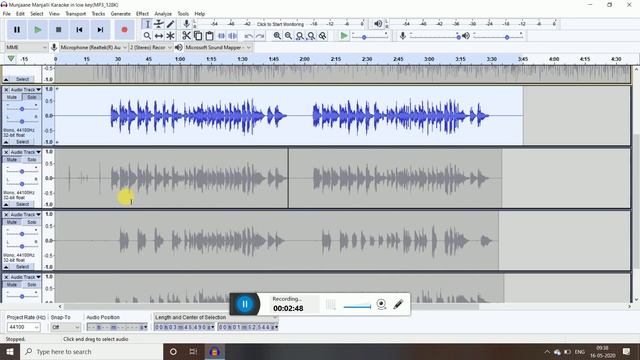640x360 pixels.
Task: Adjust gain slider on the blue-waveform track
Action: point(22,109)
